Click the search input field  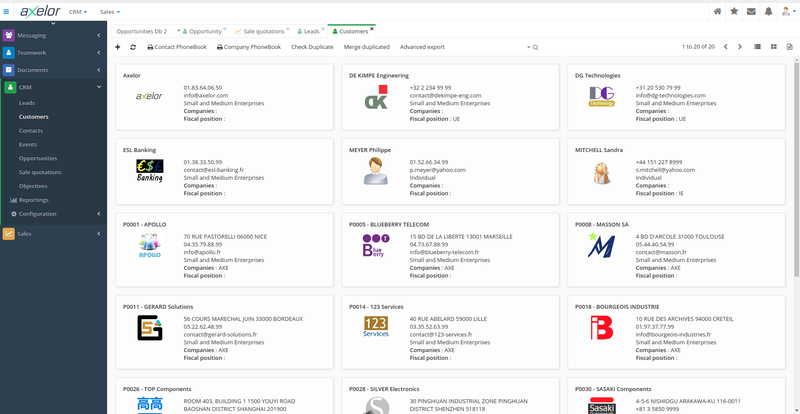489,47
